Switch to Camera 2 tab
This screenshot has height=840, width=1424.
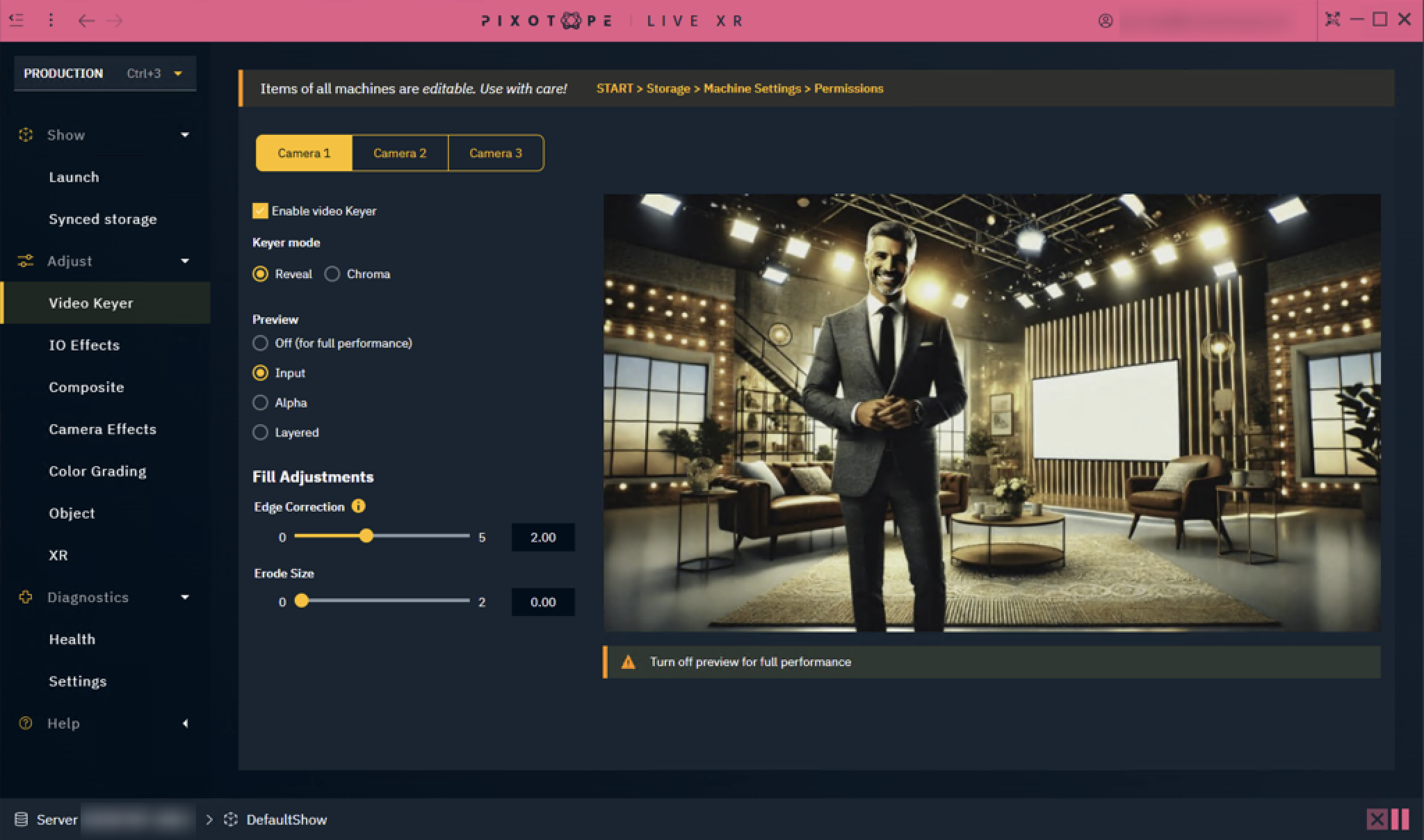[x=400, y=153]
